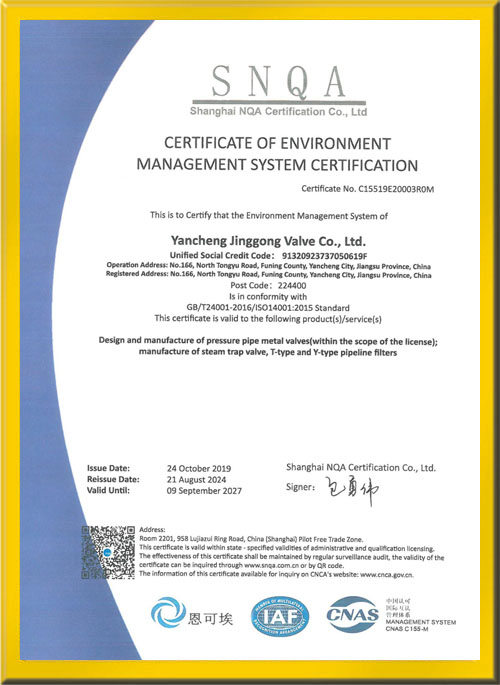Click 'manufacture of steam trap valve' line
The height and width of the screenshot is (685, 500).
(x=268, y=352)
